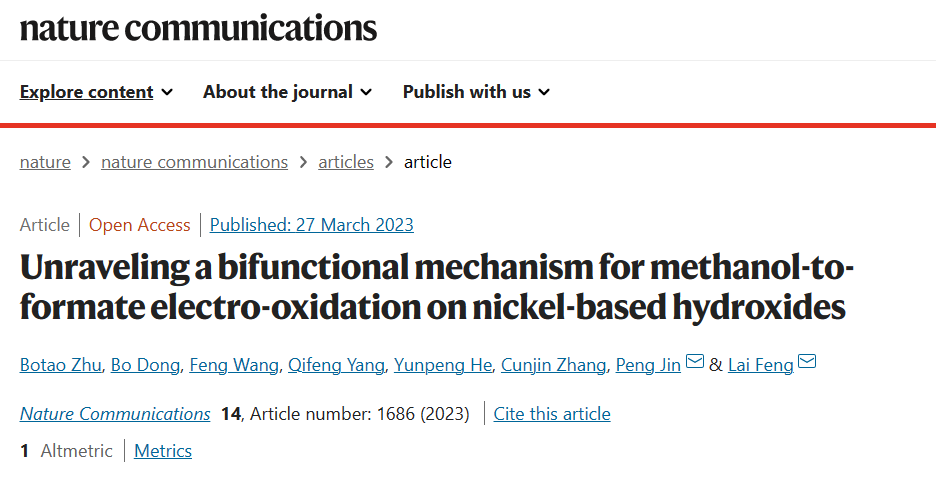Select author Yunpeng He
Image resolution: width=936 pixels, height=497 pixels.
443,365
